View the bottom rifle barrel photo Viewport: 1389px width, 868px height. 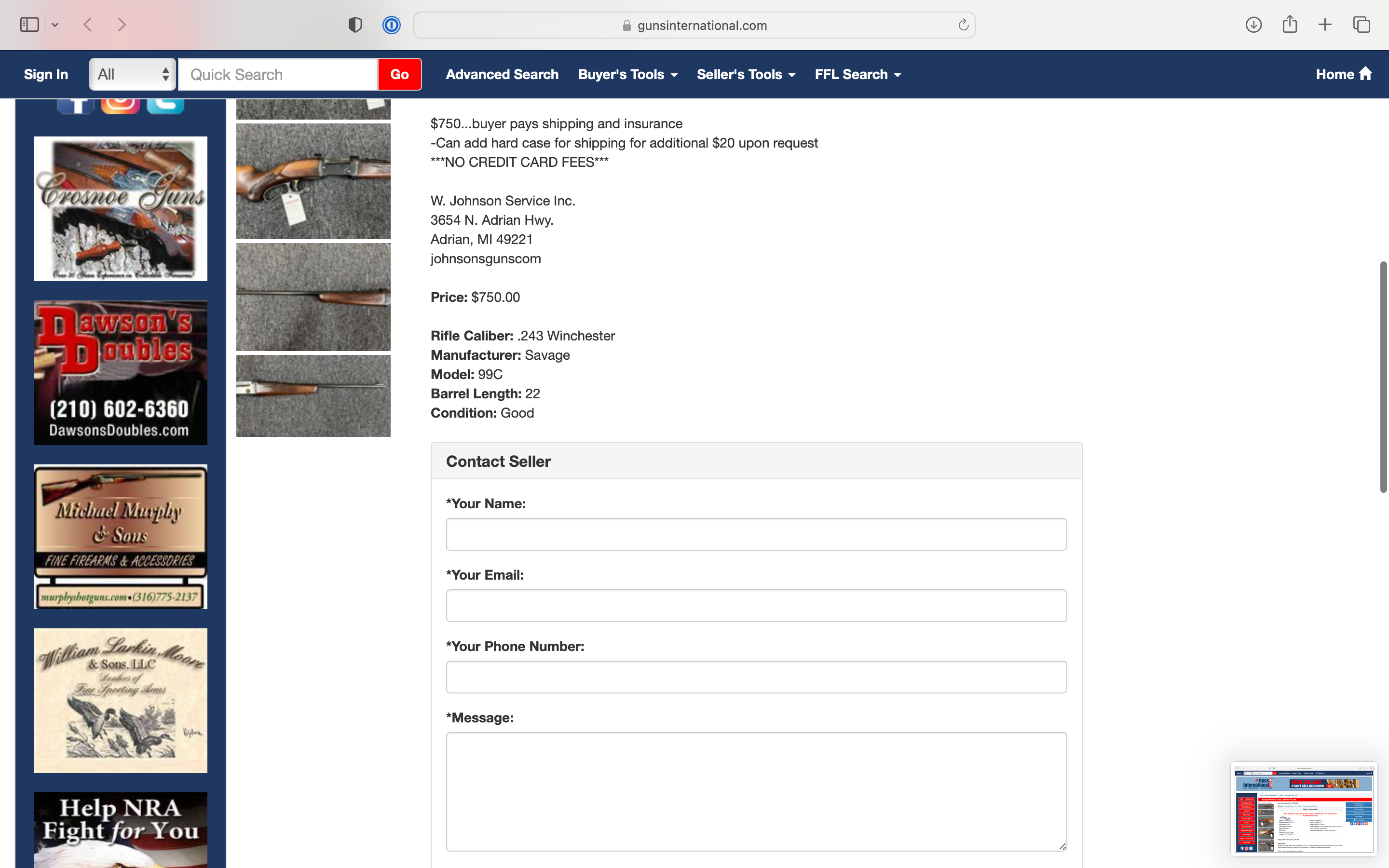tap(313, 395)
